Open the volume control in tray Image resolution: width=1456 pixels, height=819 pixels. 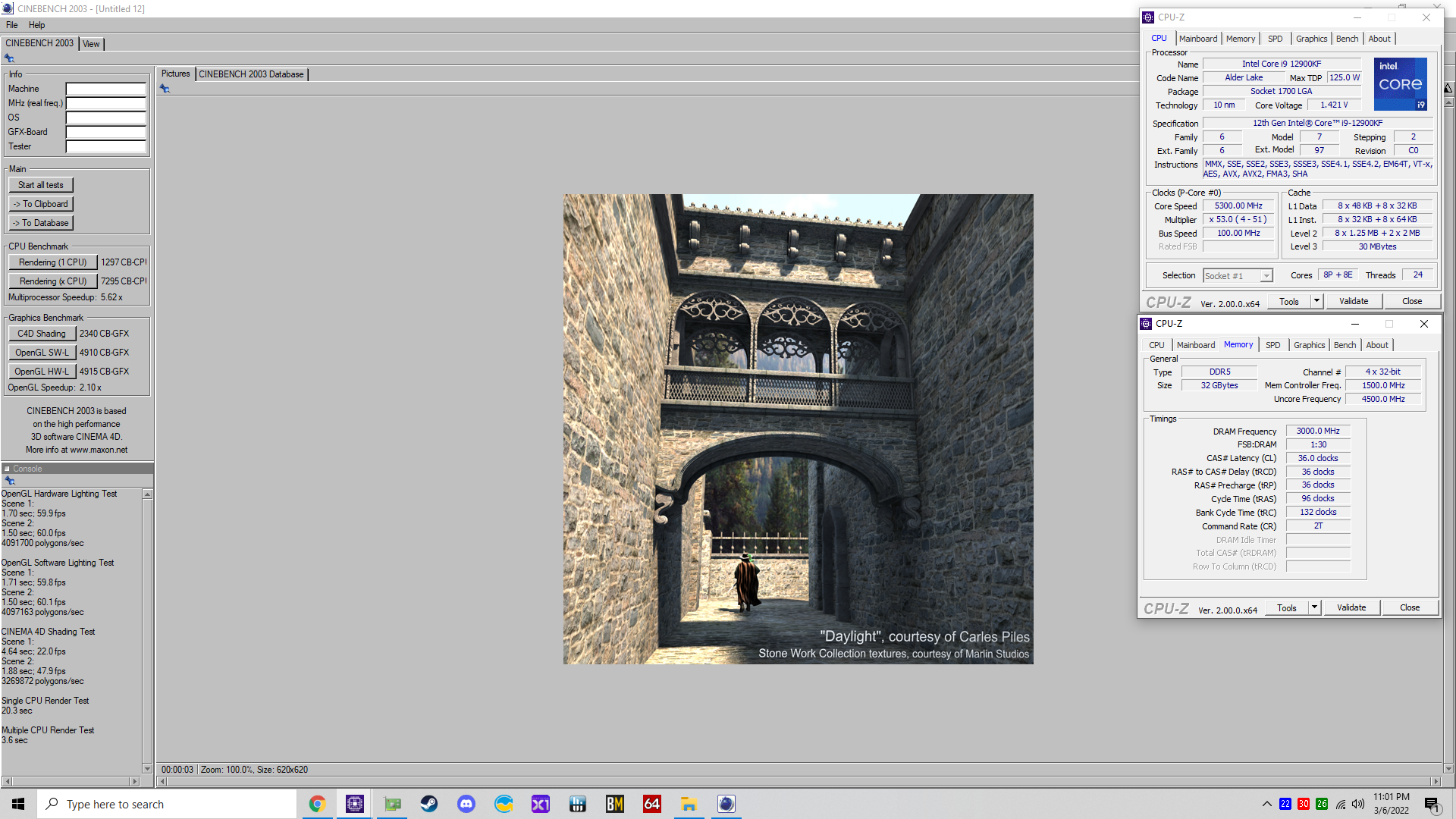[1358, 804]
